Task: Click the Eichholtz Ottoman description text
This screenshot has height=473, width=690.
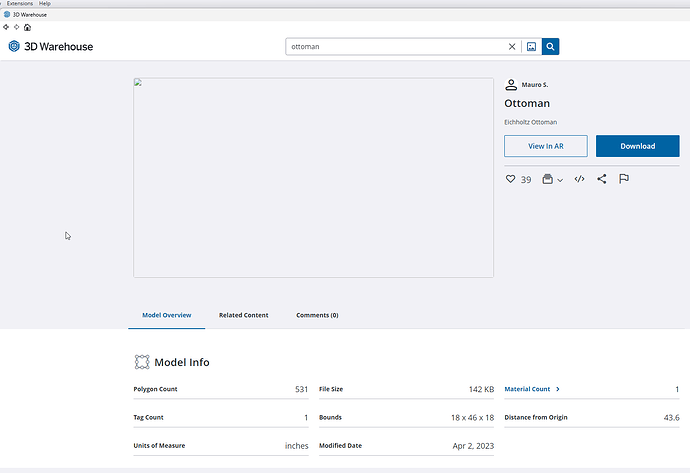Action: [x=530, y=122]
